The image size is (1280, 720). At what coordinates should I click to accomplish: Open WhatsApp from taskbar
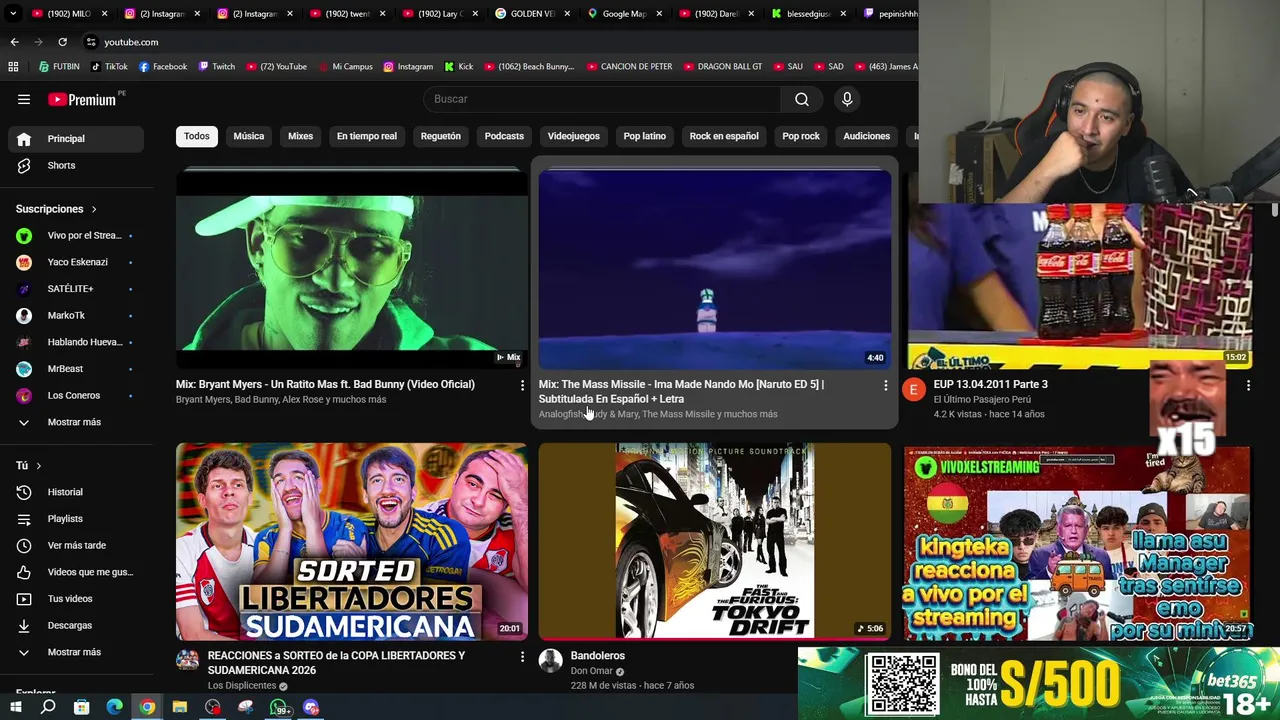pos(279,707)
